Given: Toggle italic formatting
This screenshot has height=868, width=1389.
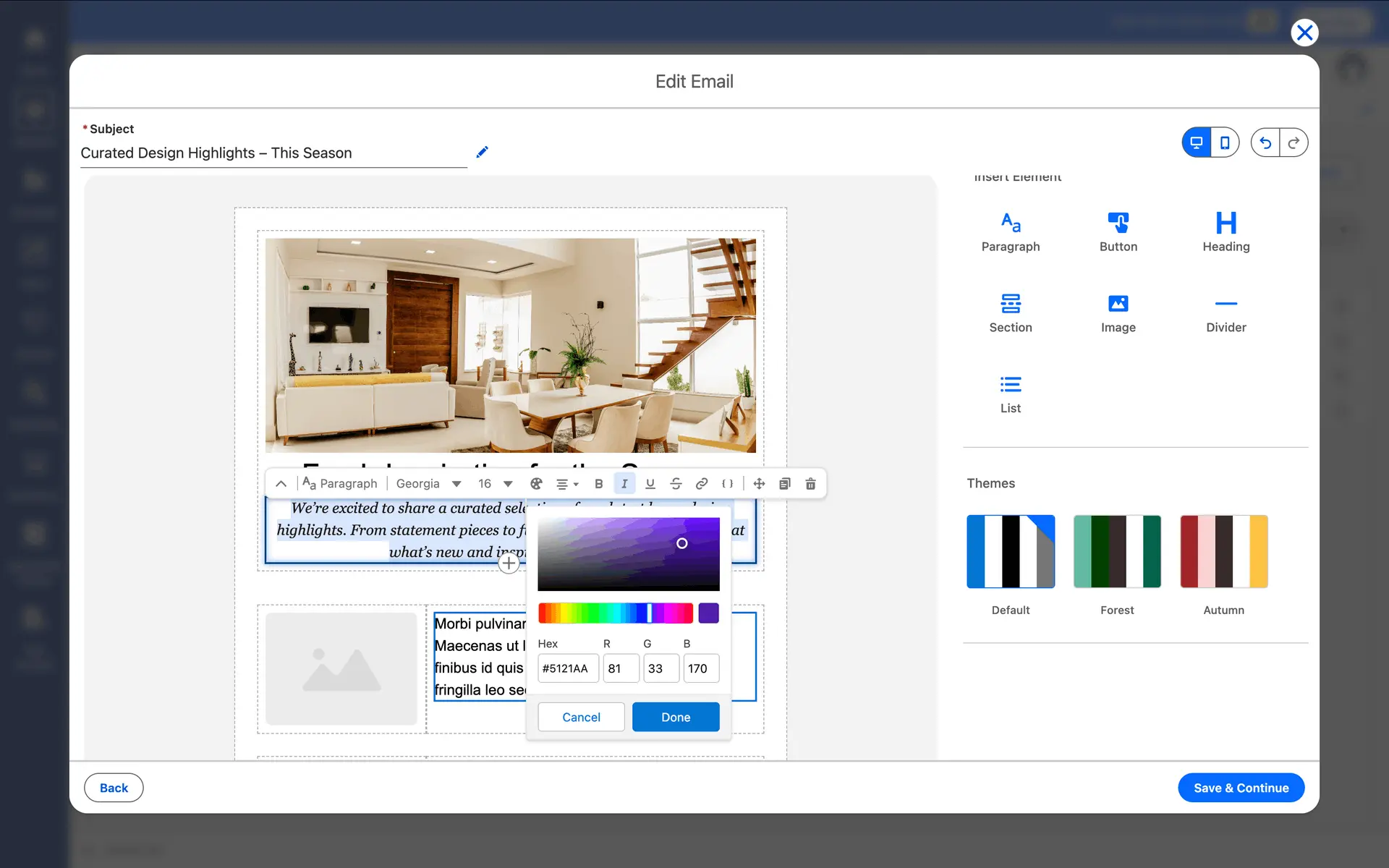Looking at the screenshot, I should point(624,484).
